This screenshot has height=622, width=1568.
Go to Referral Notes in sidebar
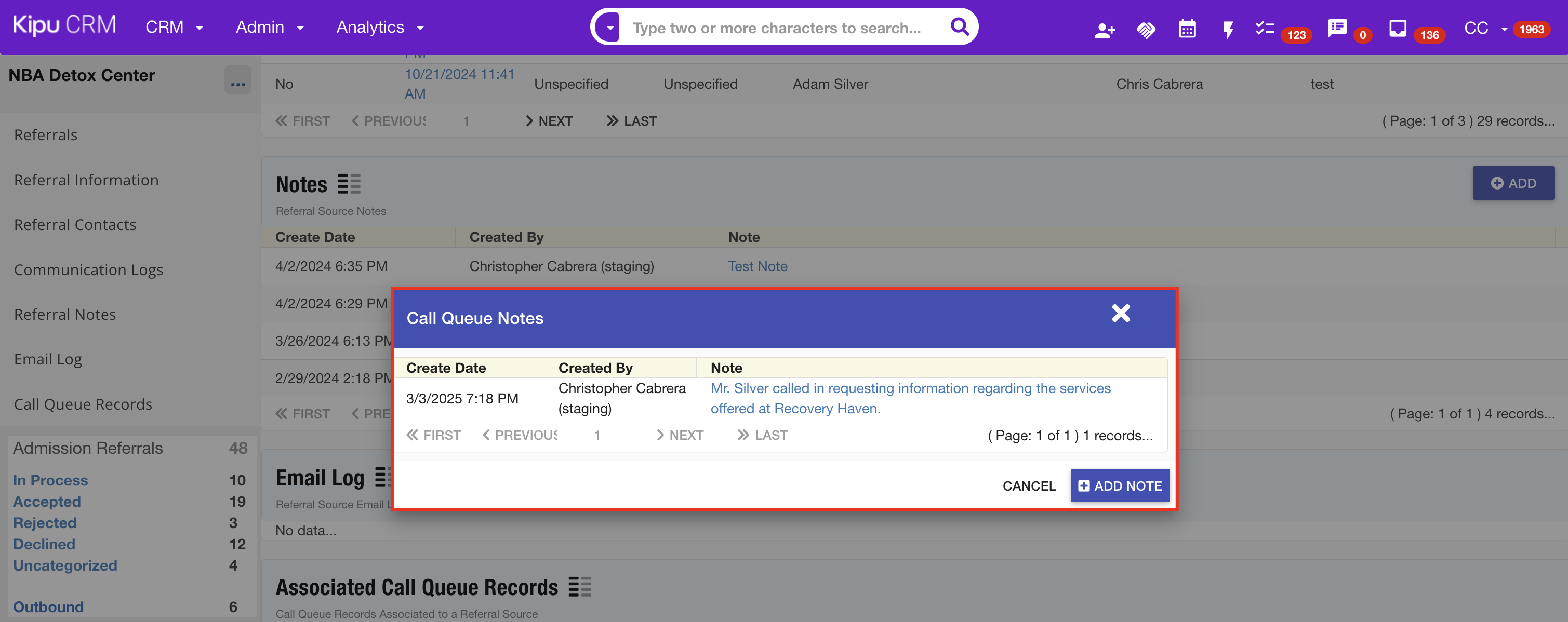pyautogui.click(x=64, y=314)
